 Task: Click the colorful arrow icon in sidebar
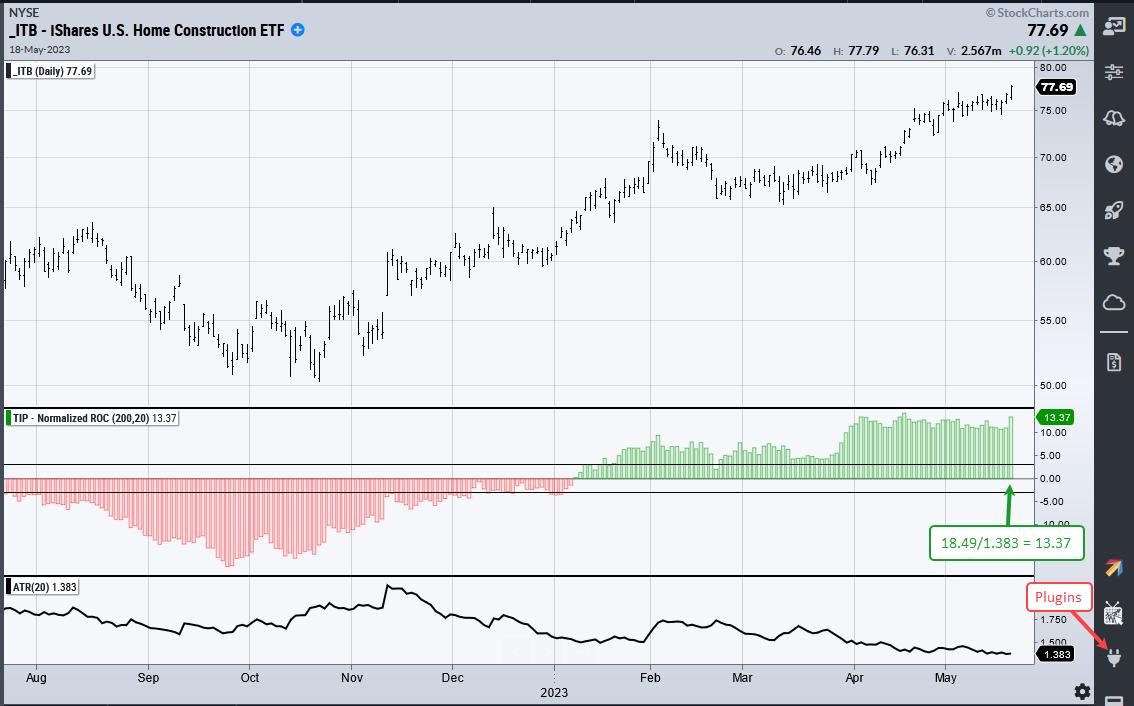[1114, 568]
